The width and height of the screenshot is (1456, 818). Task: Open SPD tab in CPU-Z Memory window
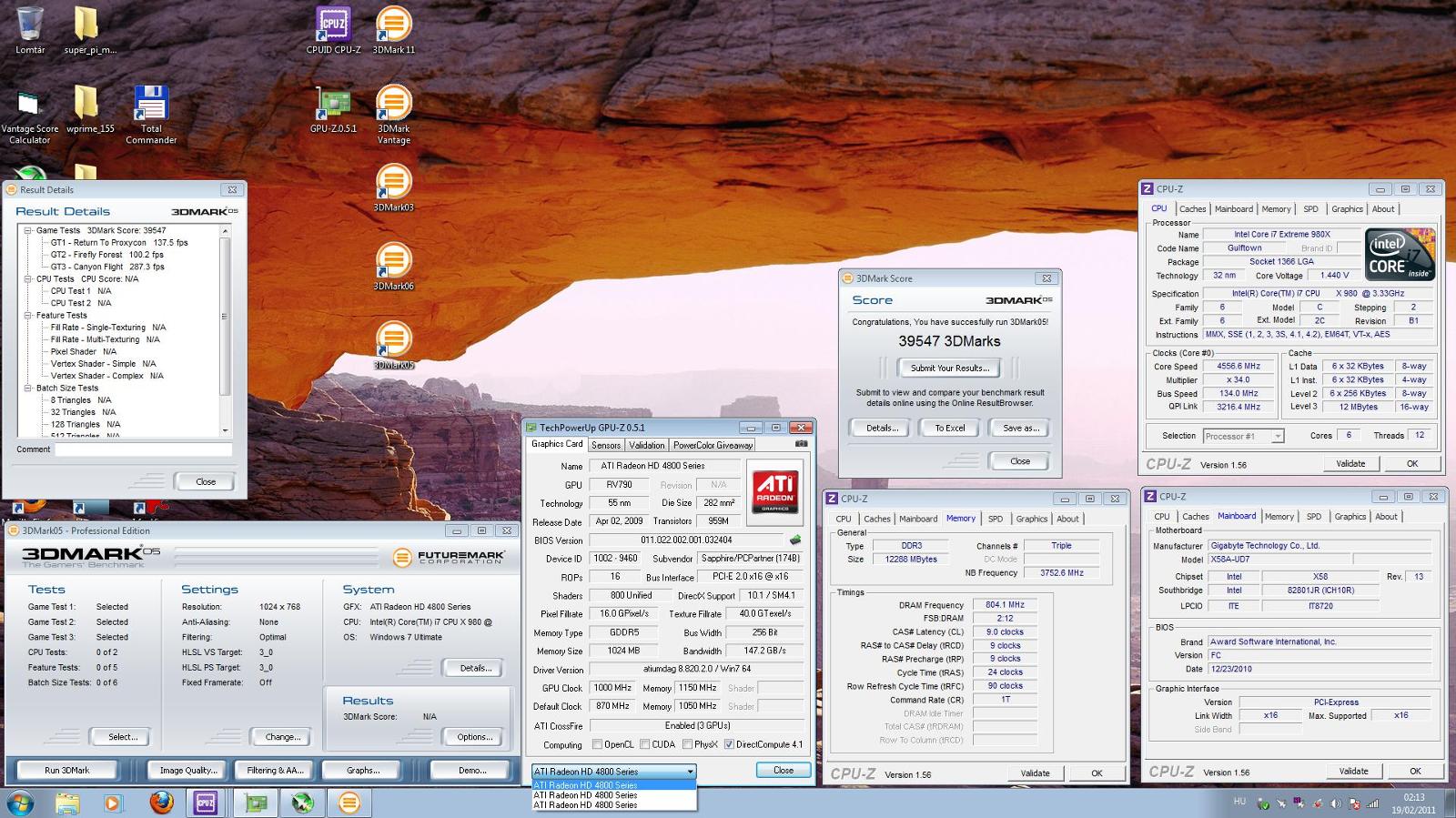tap(996, 519)
